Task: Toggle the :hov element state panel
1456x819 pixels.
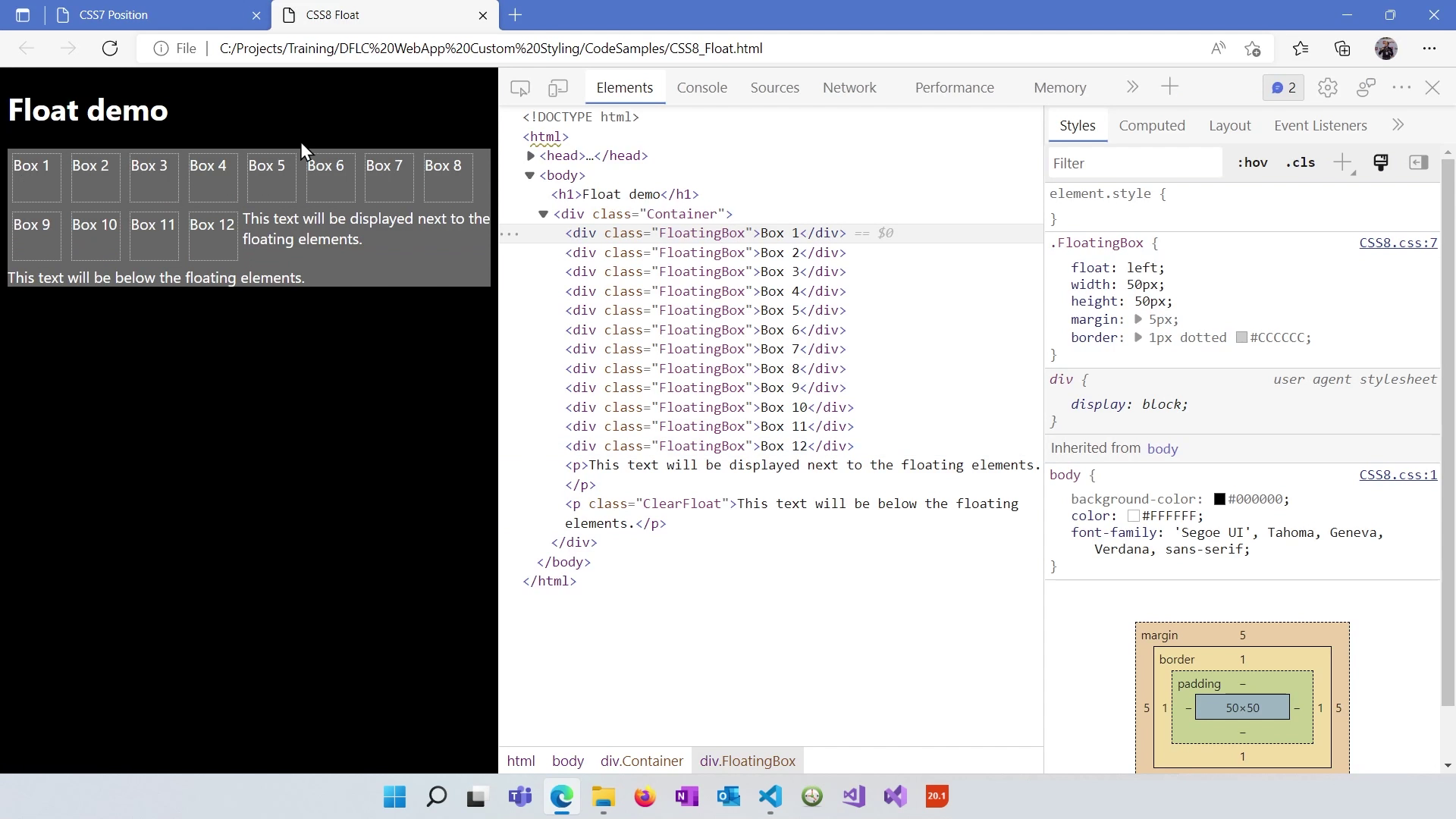Action: click(x=1252, y=163)
